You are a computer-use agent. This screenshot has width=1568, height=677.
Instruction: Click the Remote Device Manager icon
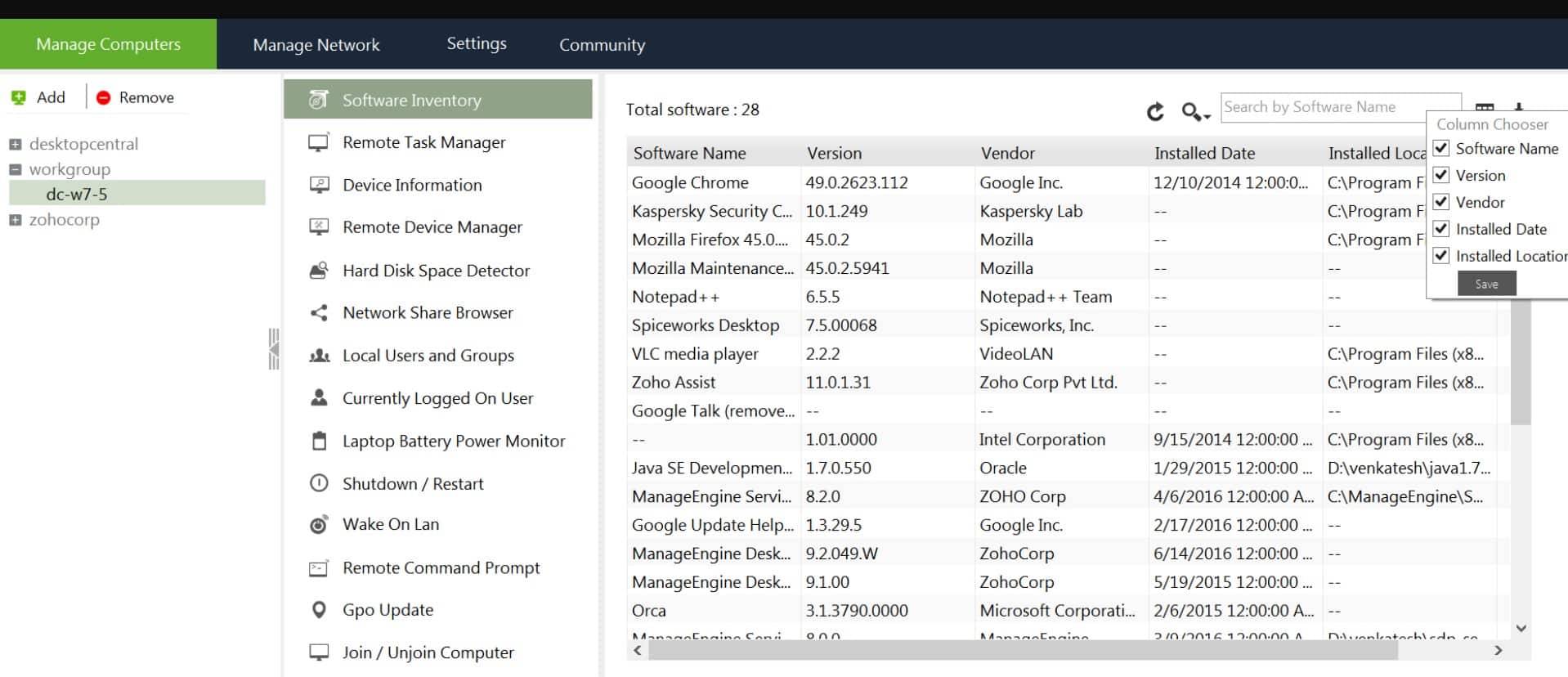point(318,227)
